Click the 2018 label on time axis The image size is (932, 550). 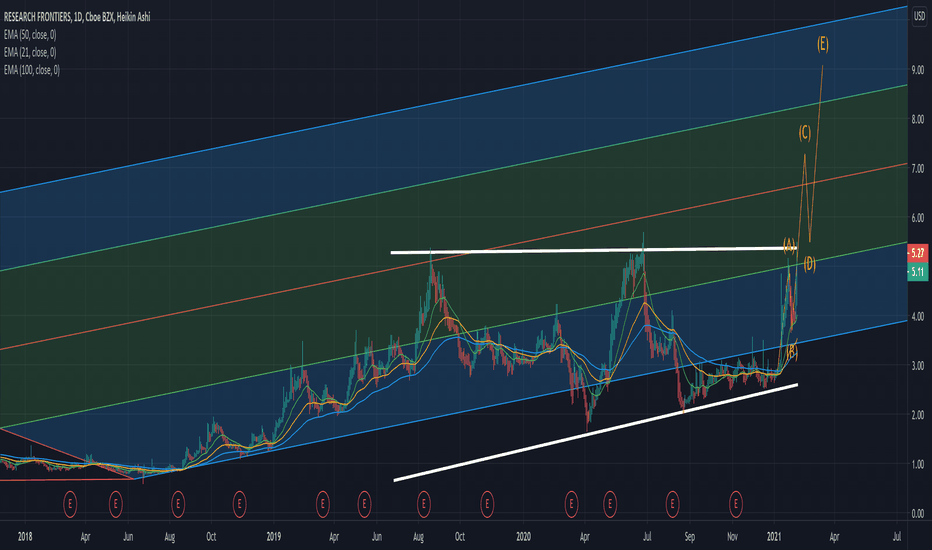pyautogui.click(x=25, y=536)
